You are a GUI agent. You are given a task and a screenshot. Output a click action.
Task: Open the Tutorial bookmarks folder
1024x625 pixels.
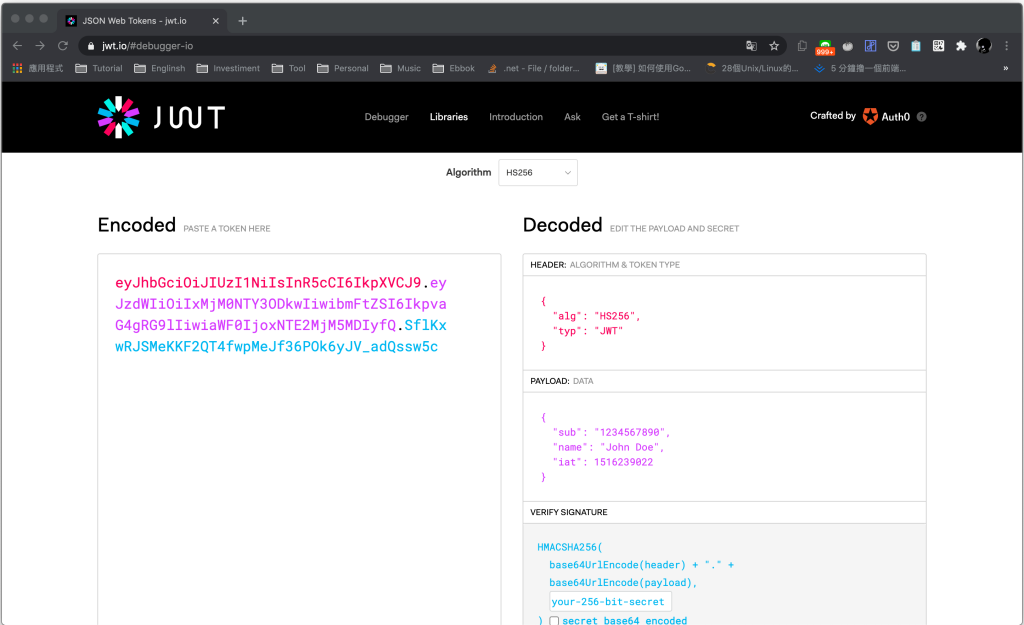tap(99, 68)
